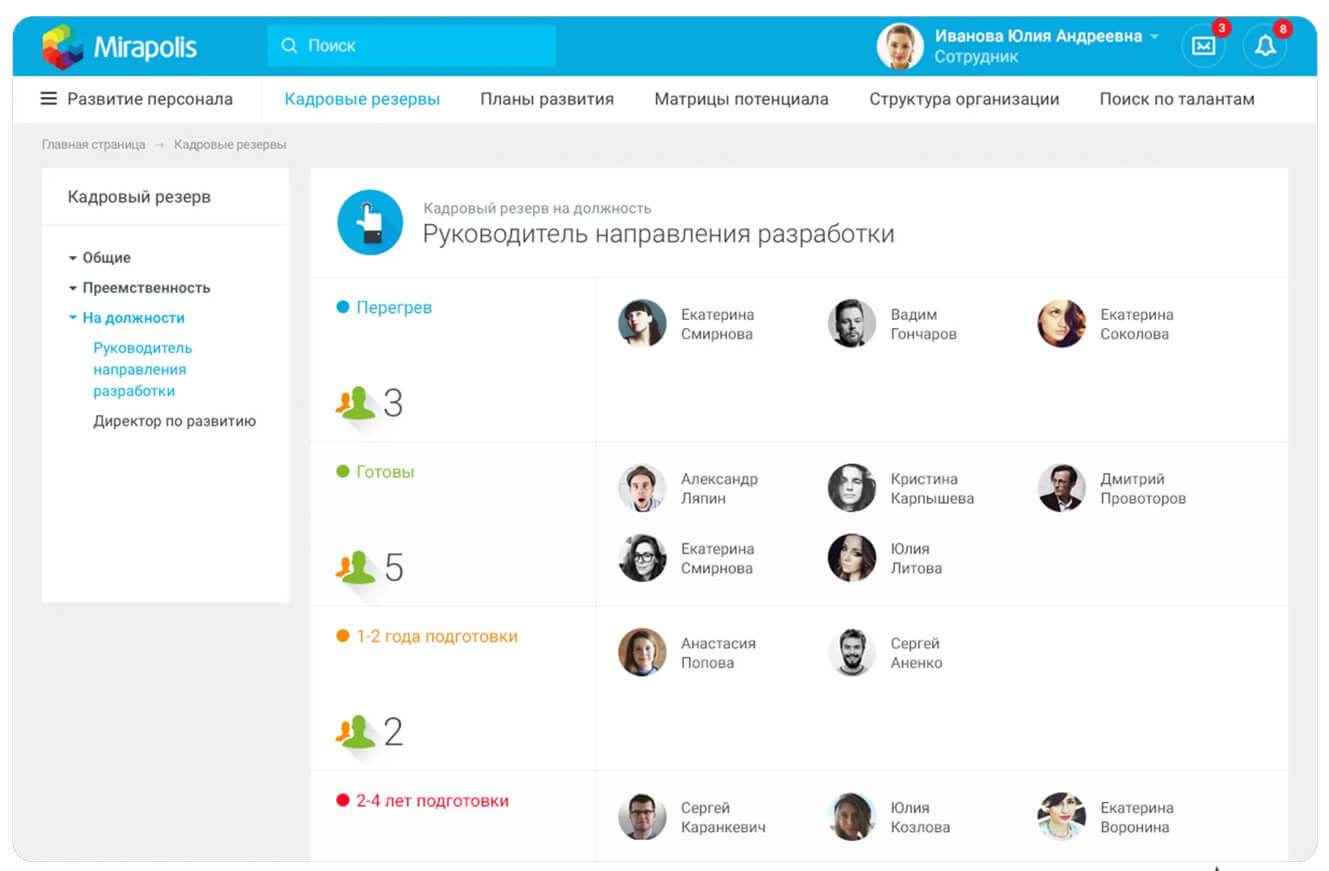Viewport: 1329px width, 871px height.
Task: Expand the user account dropdown arrow
Action: (x=1154, y=36)
